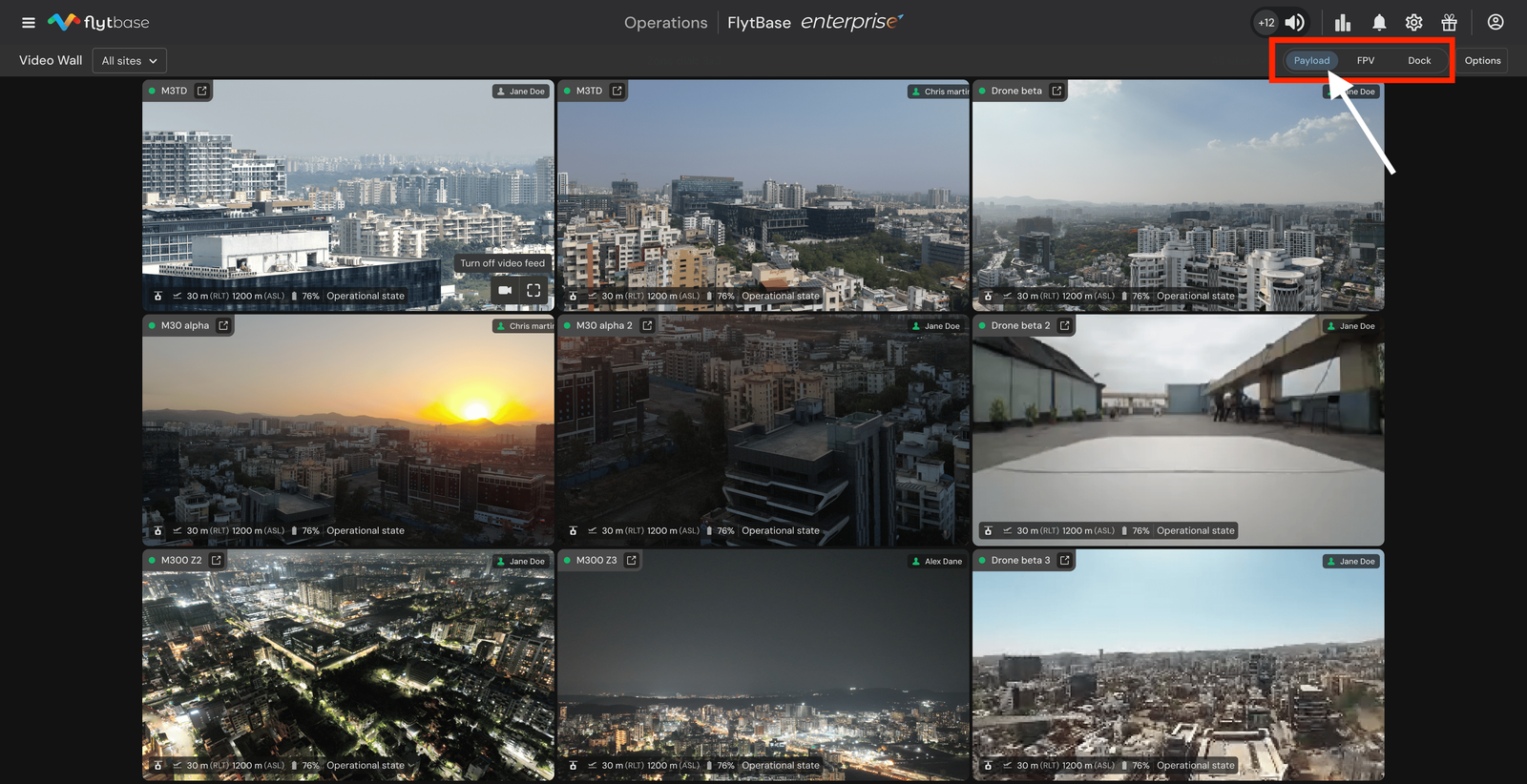Click the M30 alpha 2 drone name
Image resolution: width=1527 pixels, height=784 pixels.
(x=604, y=325)
